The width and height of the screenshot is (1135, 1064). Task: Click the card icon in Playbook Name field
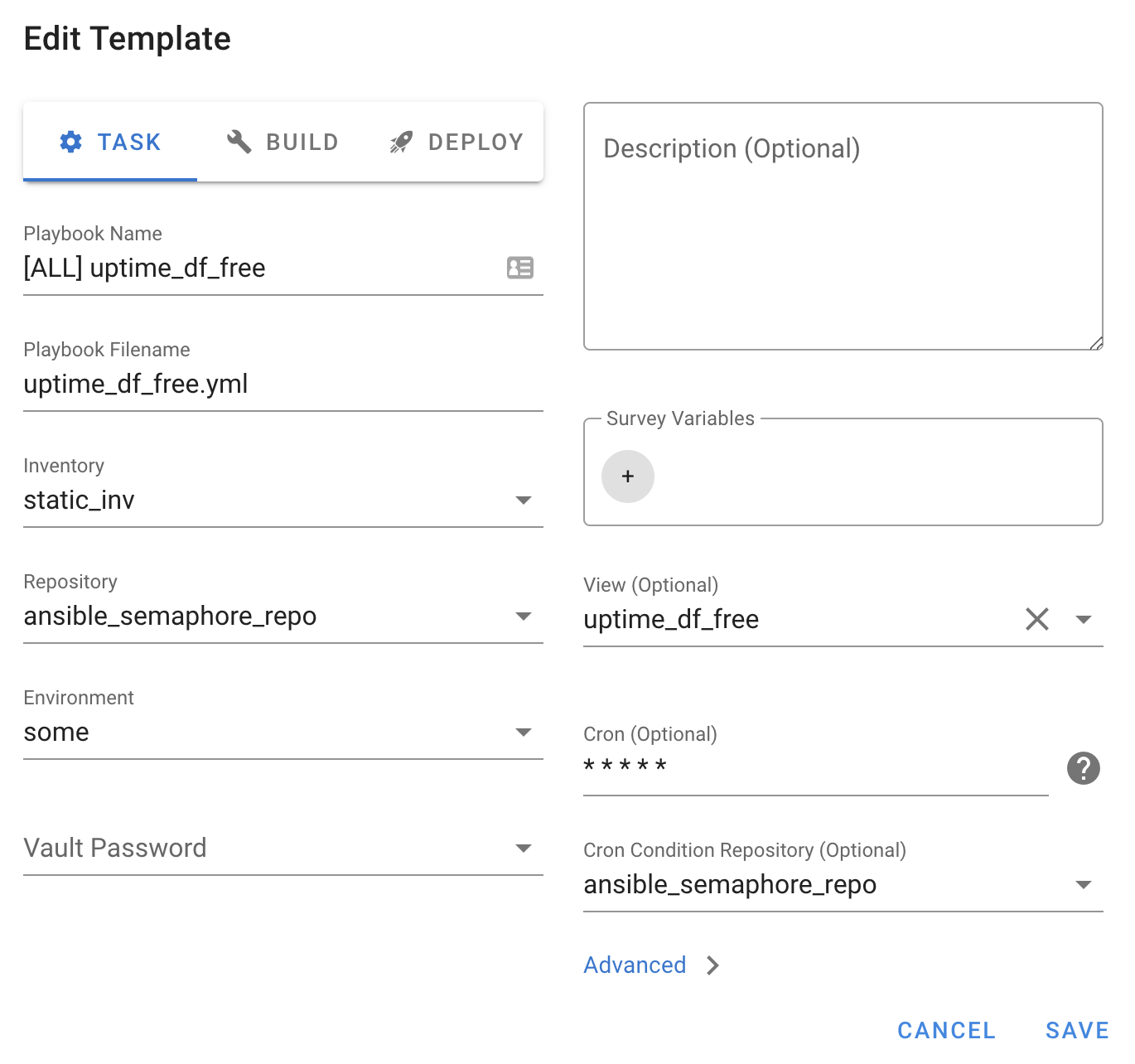pos(520,268)
